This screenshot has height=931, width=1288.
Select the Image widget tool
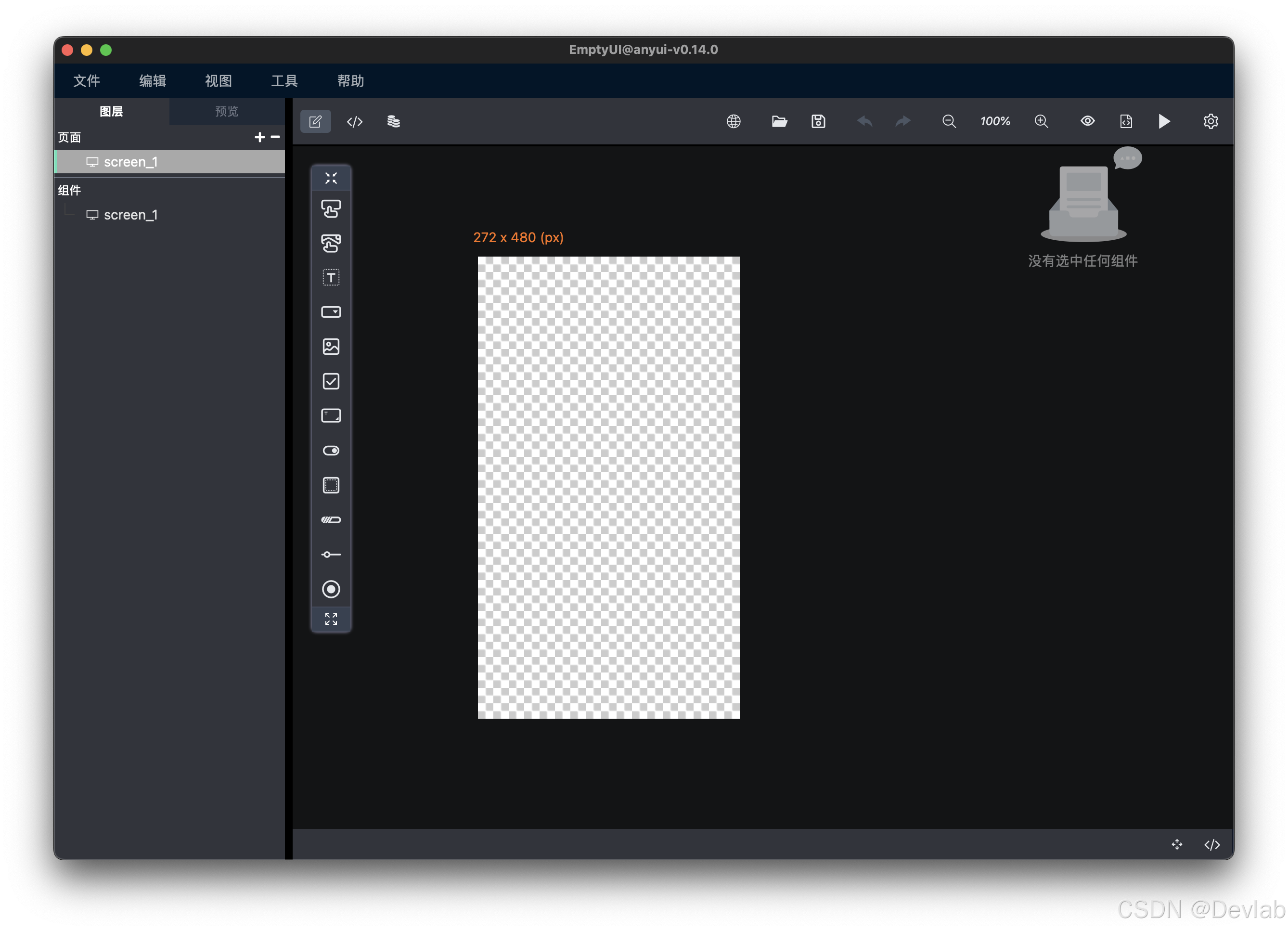pyautogui.click(x=331, y=347)
